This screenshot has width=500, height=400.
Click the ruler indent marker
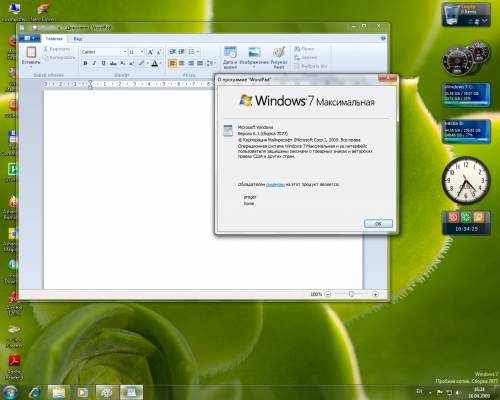[x=90, y=84]
